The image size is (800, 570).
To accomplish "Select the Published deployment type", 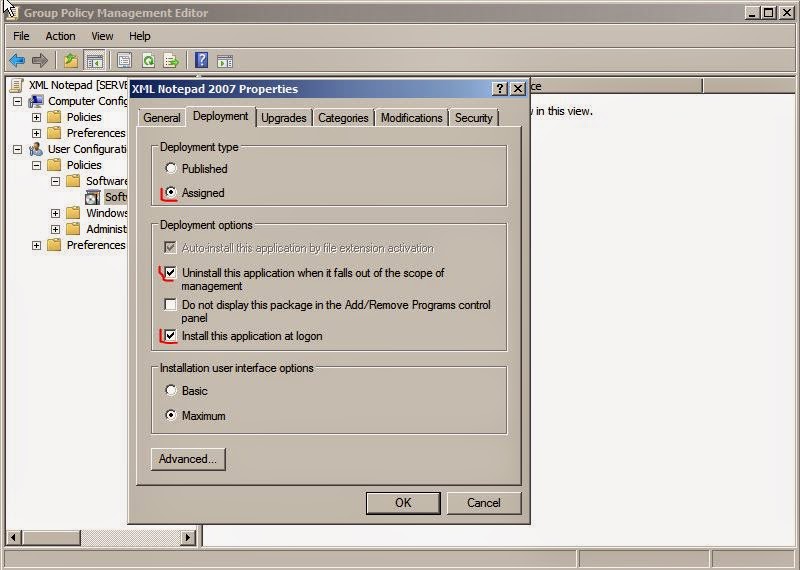I will click(x=170, y=168).
